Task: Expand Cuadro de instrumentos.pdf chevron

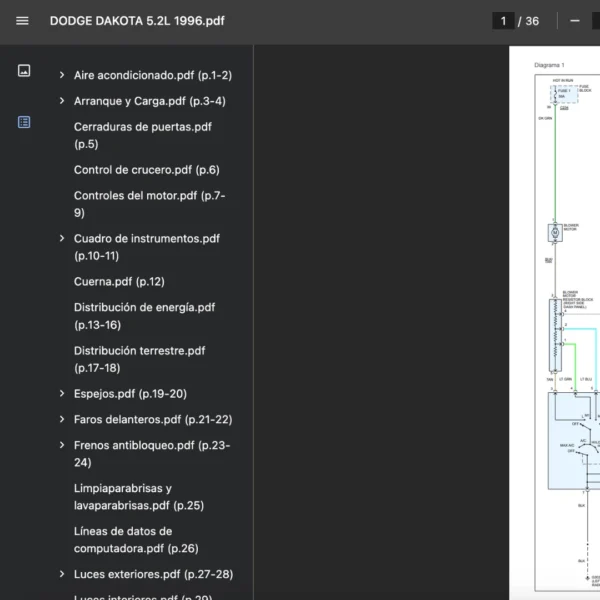Action: coord(62,239)
